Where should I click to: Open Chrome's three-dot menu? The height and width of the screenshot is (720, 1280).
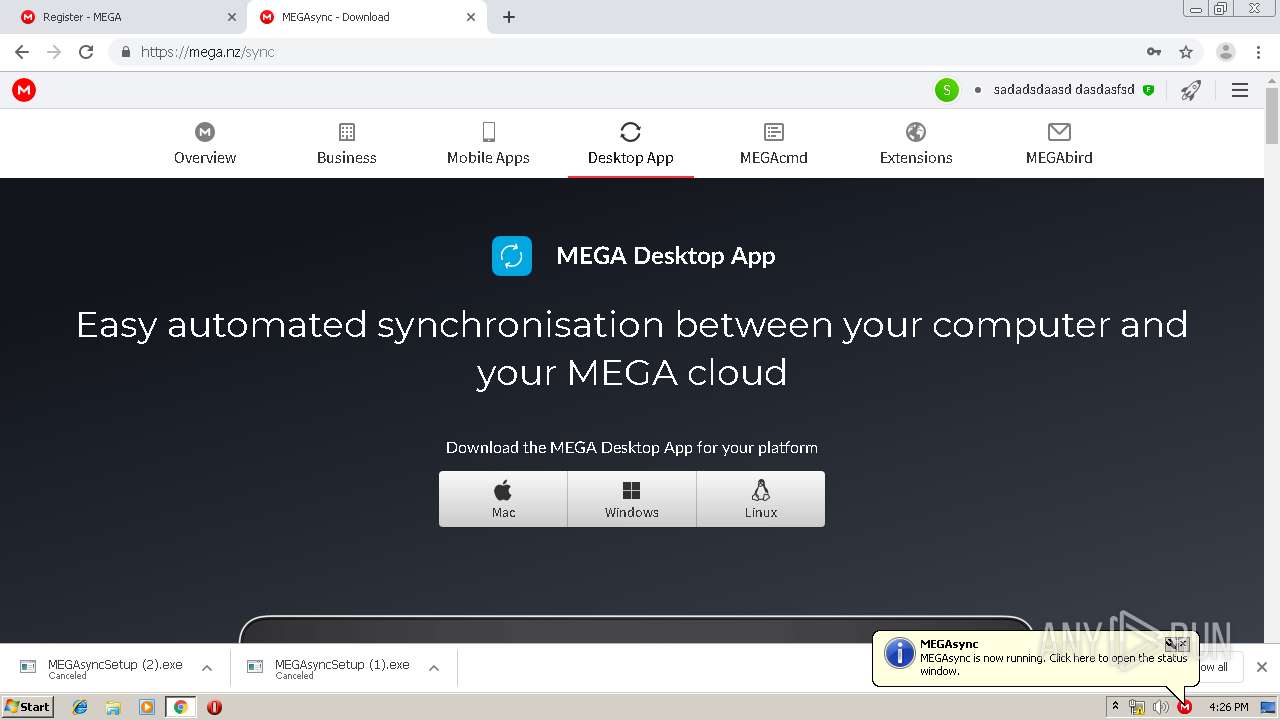[1257, 52]
